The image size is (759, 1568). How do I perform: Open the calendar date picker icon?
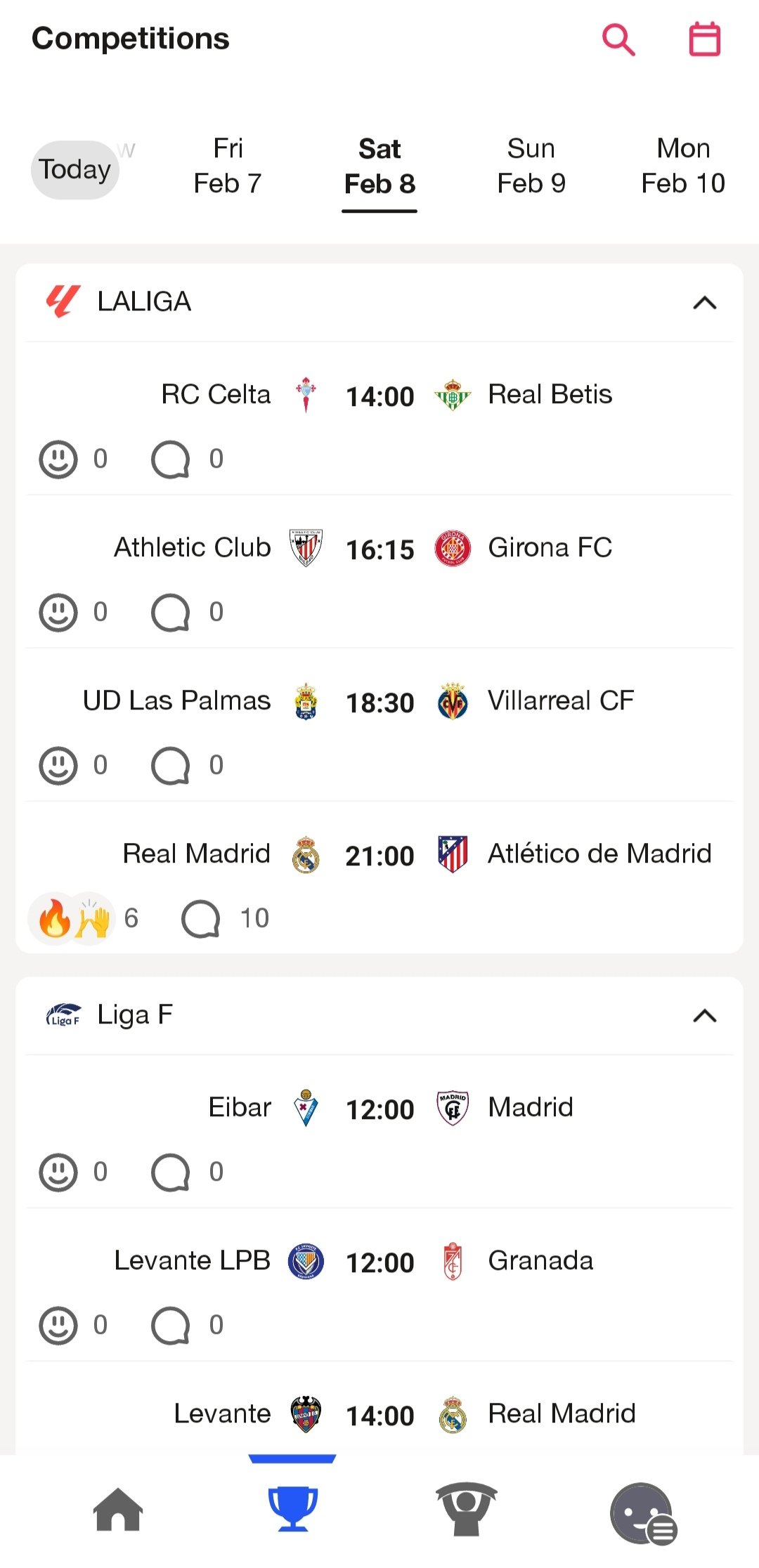point(704,40)
